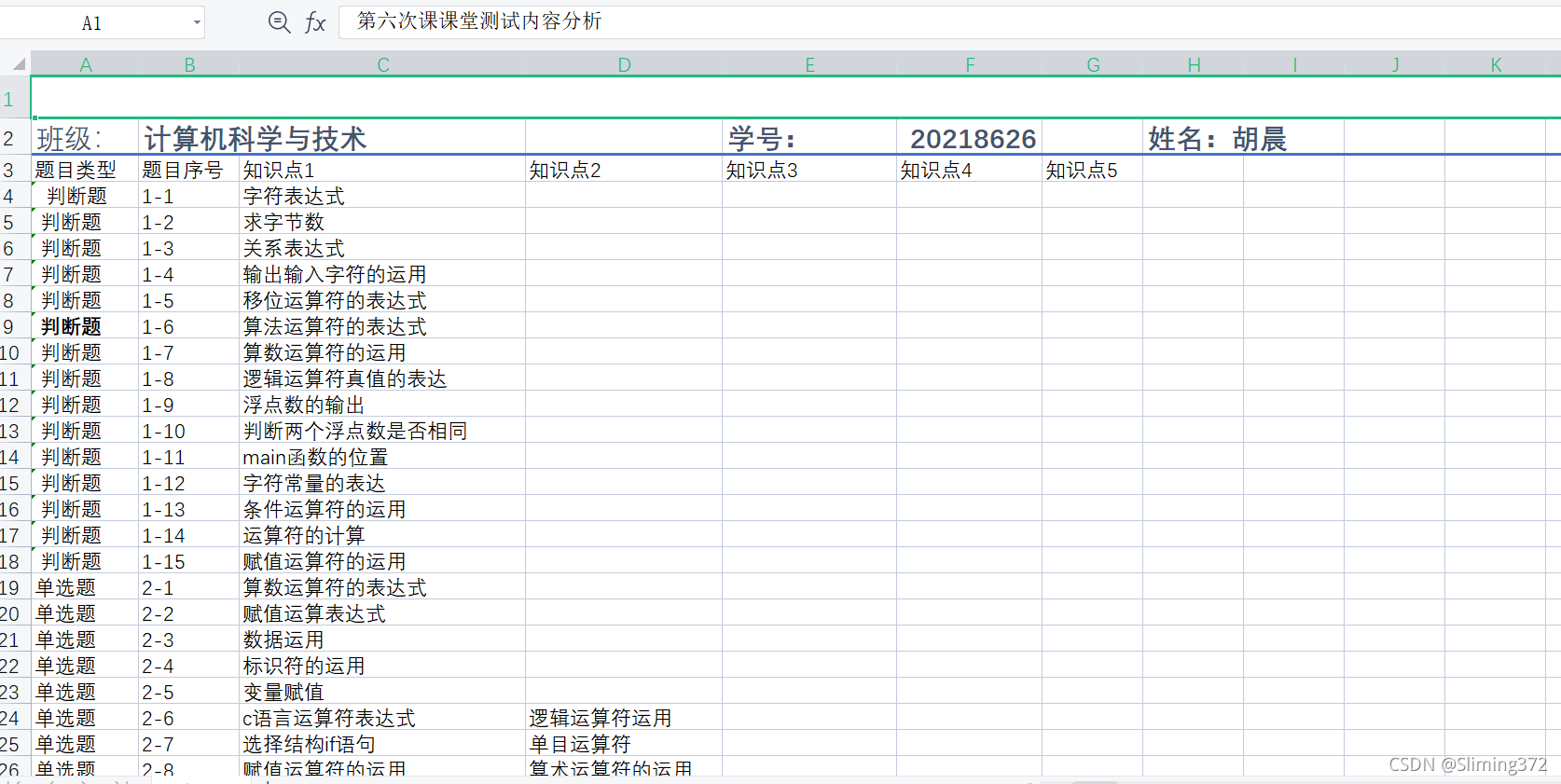This screenshot has height=784, width=1561.
Task: Select column K header
Action: 1496,64
